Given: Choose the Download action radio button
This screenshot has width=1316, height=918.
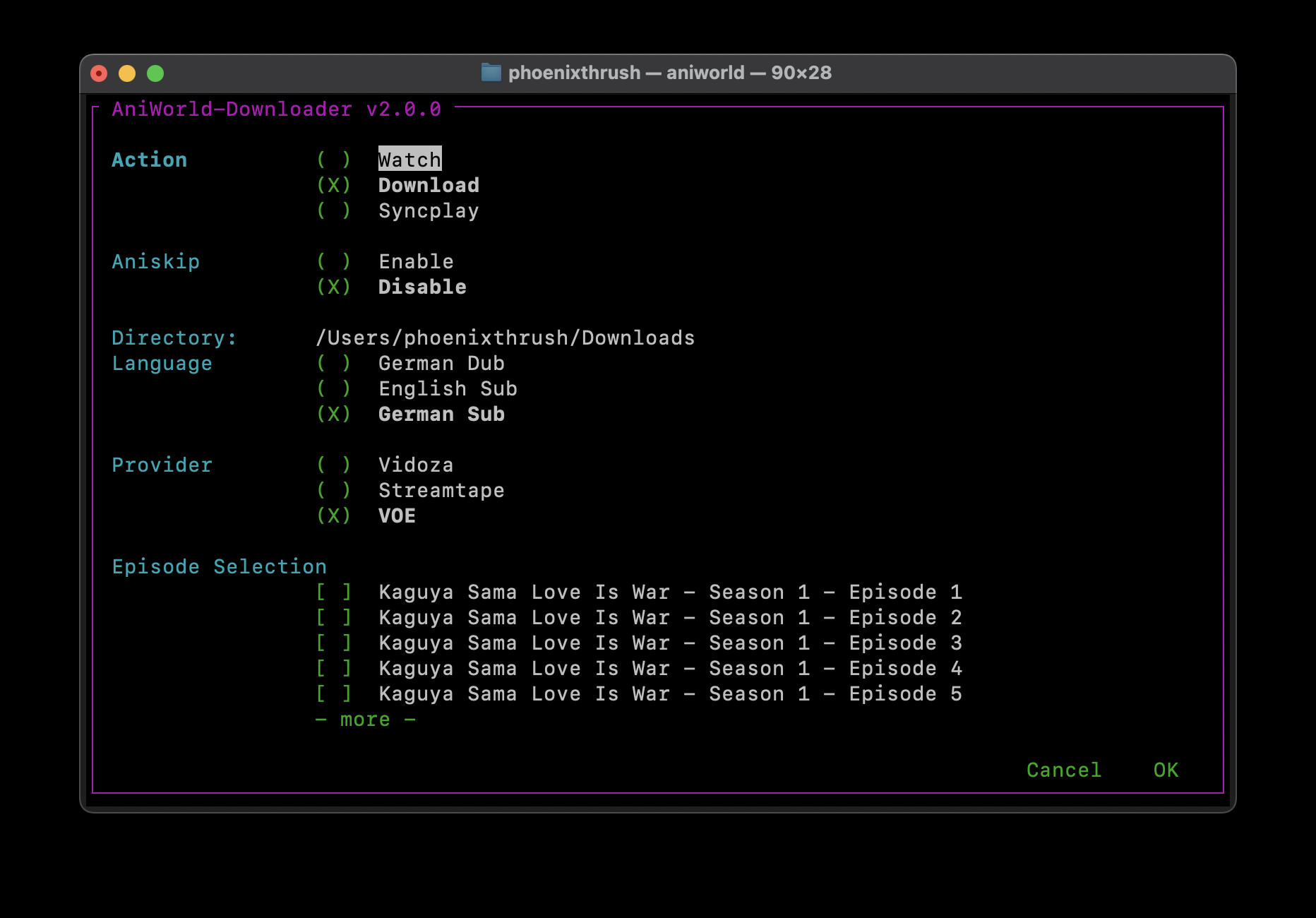Looking at the screenshot, I should tap(333, 186).
